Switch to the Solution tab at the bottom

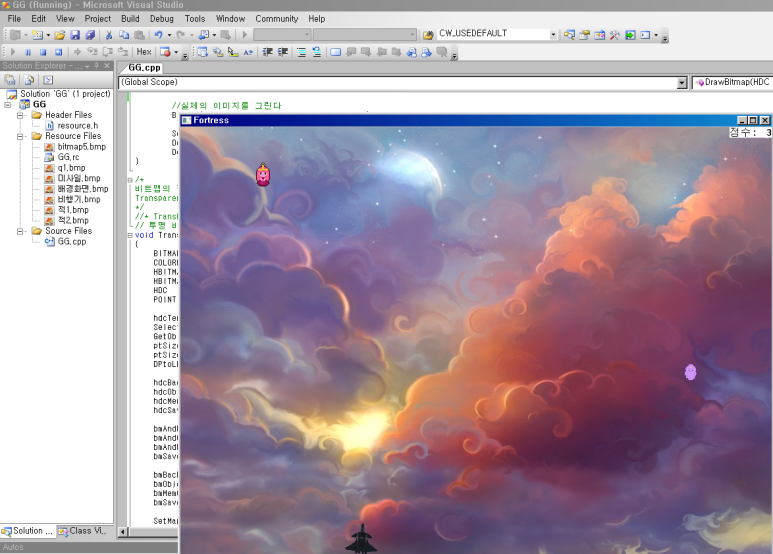(x=28, y=531)
